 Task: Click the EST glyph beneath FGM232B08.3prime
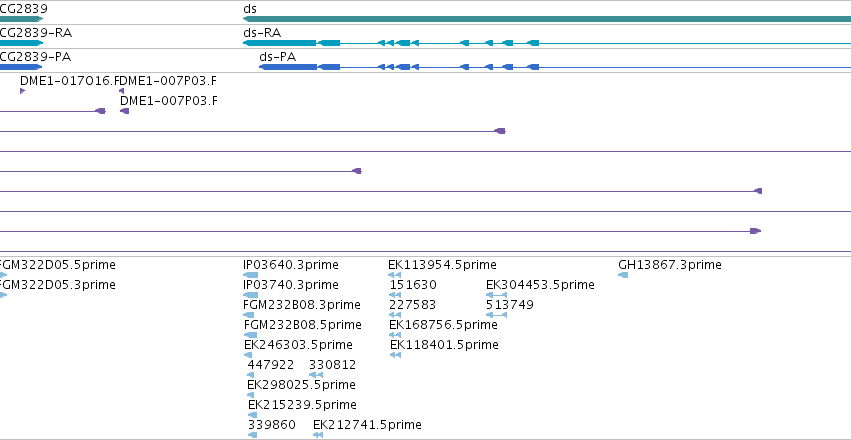(x=249, y=315)
